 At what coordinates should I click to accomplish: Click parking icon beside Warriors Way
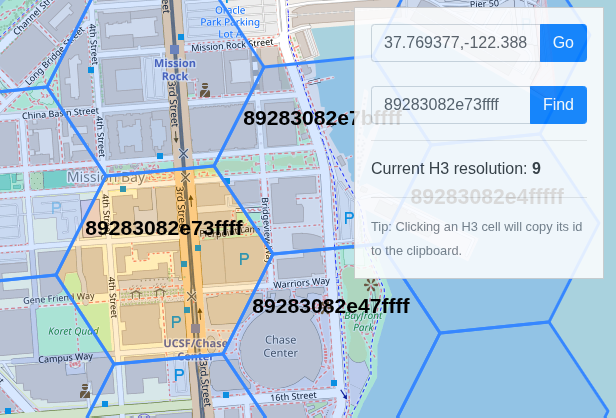coord(243,259)
